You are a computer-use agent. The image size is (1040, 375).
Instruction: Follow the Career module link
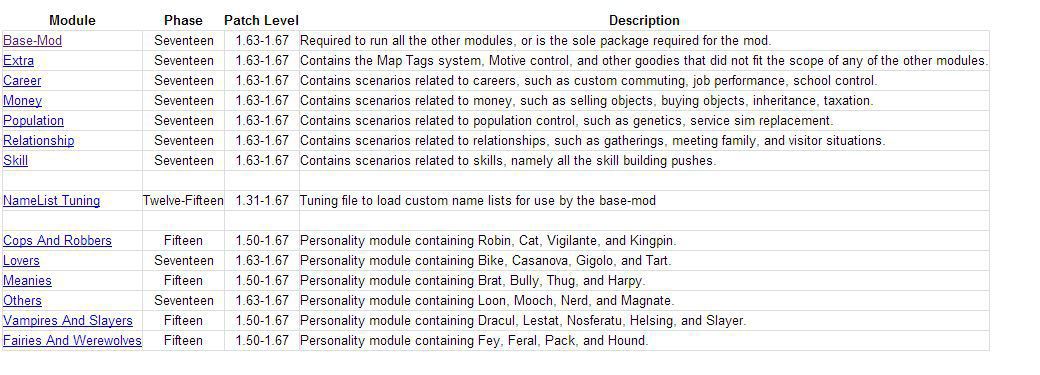point(22,80)
